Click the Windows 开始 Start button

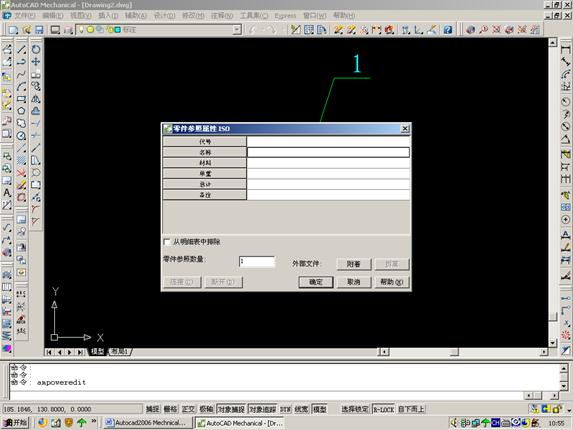click(x=15, y=423)
